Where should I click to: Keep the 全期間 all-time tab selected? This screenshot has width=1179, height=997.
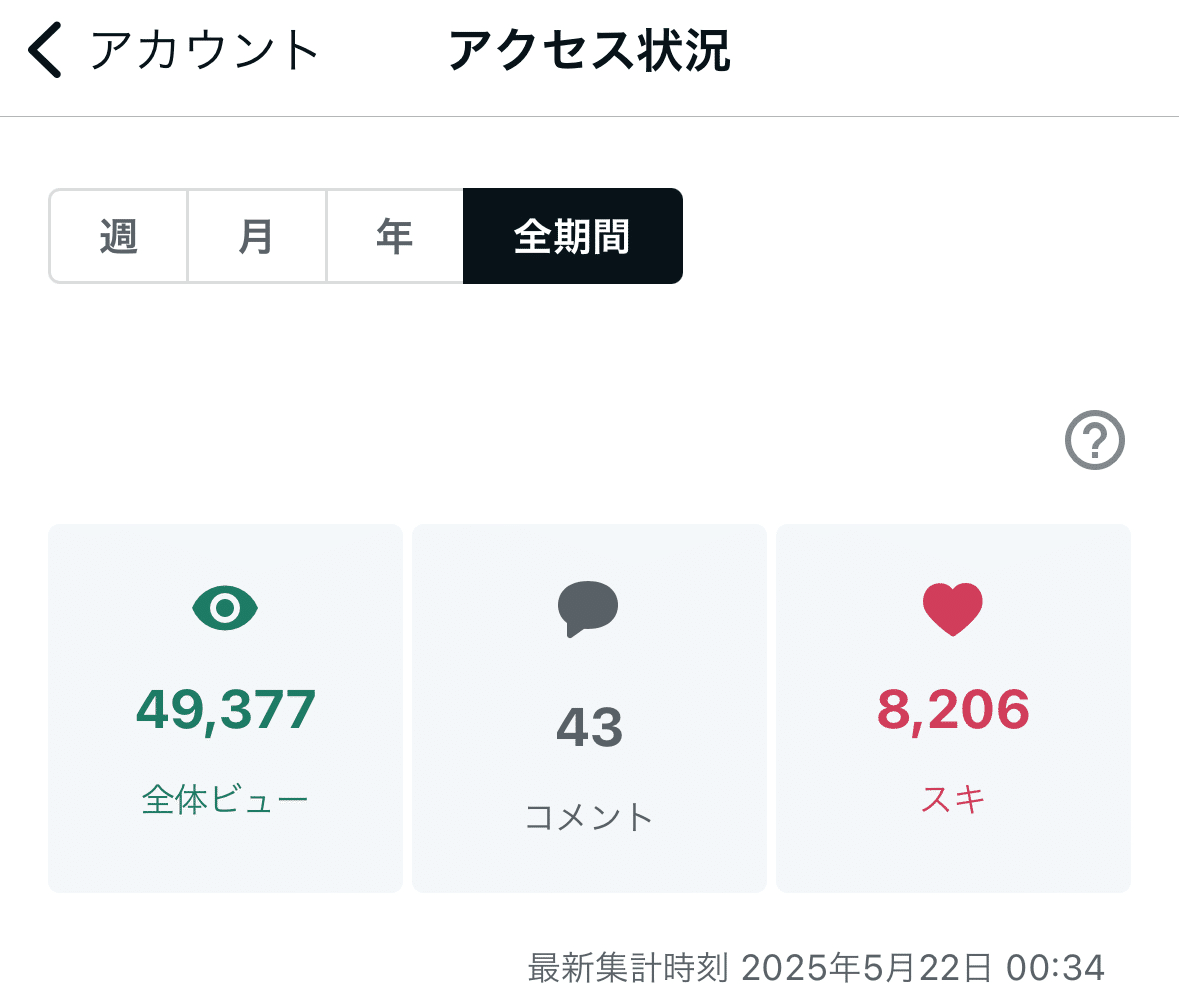click(x=572, y=236)
